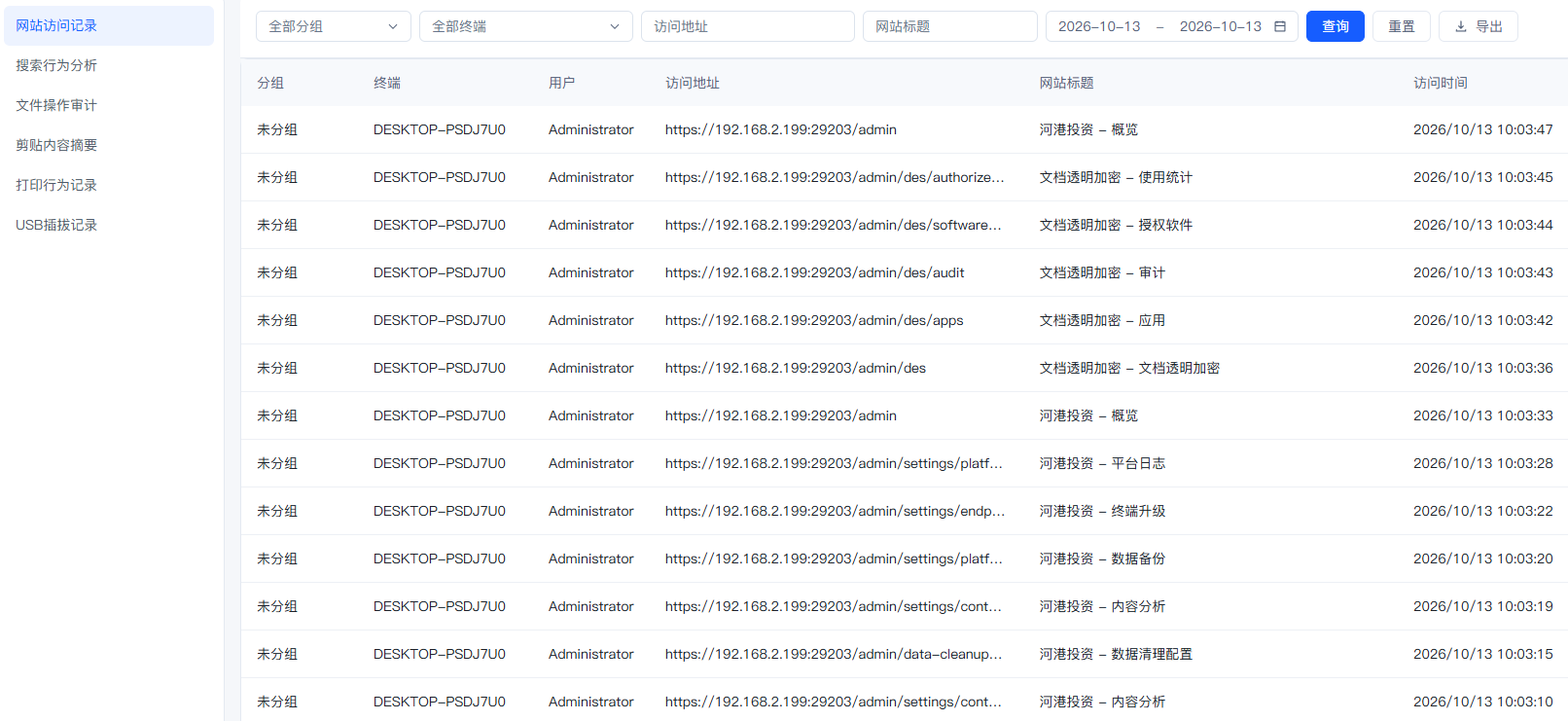Click URL ending in /admin/des/audit
This screenshot has width=1568, height=721.
pos(815,272)
